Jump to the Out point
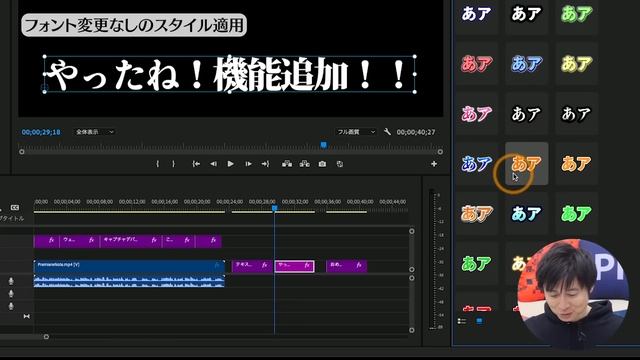The image size is (640, 360). [265, 164]
